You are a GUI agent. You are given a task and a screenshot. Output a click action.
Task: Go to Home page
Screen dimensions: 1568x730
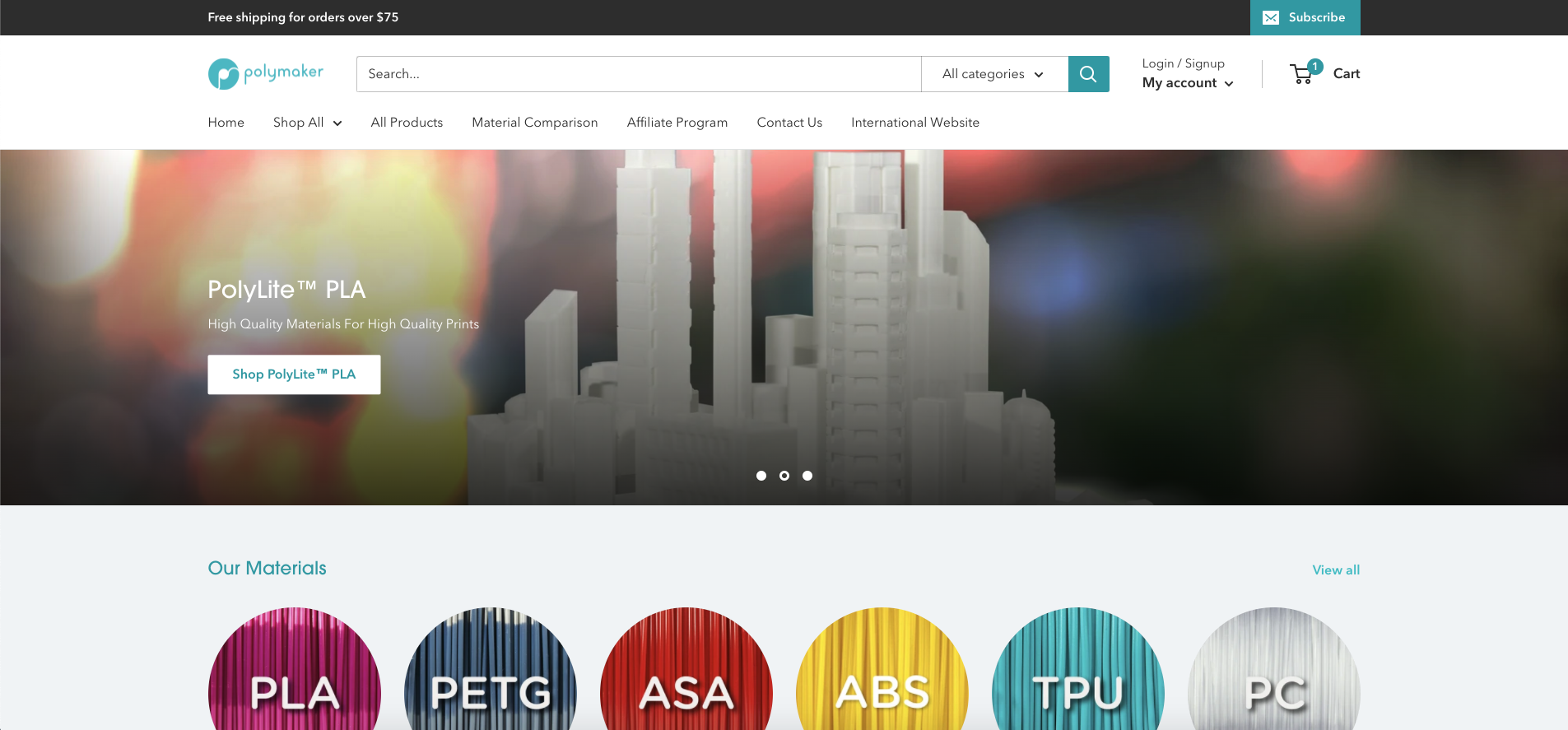(226, 123)
